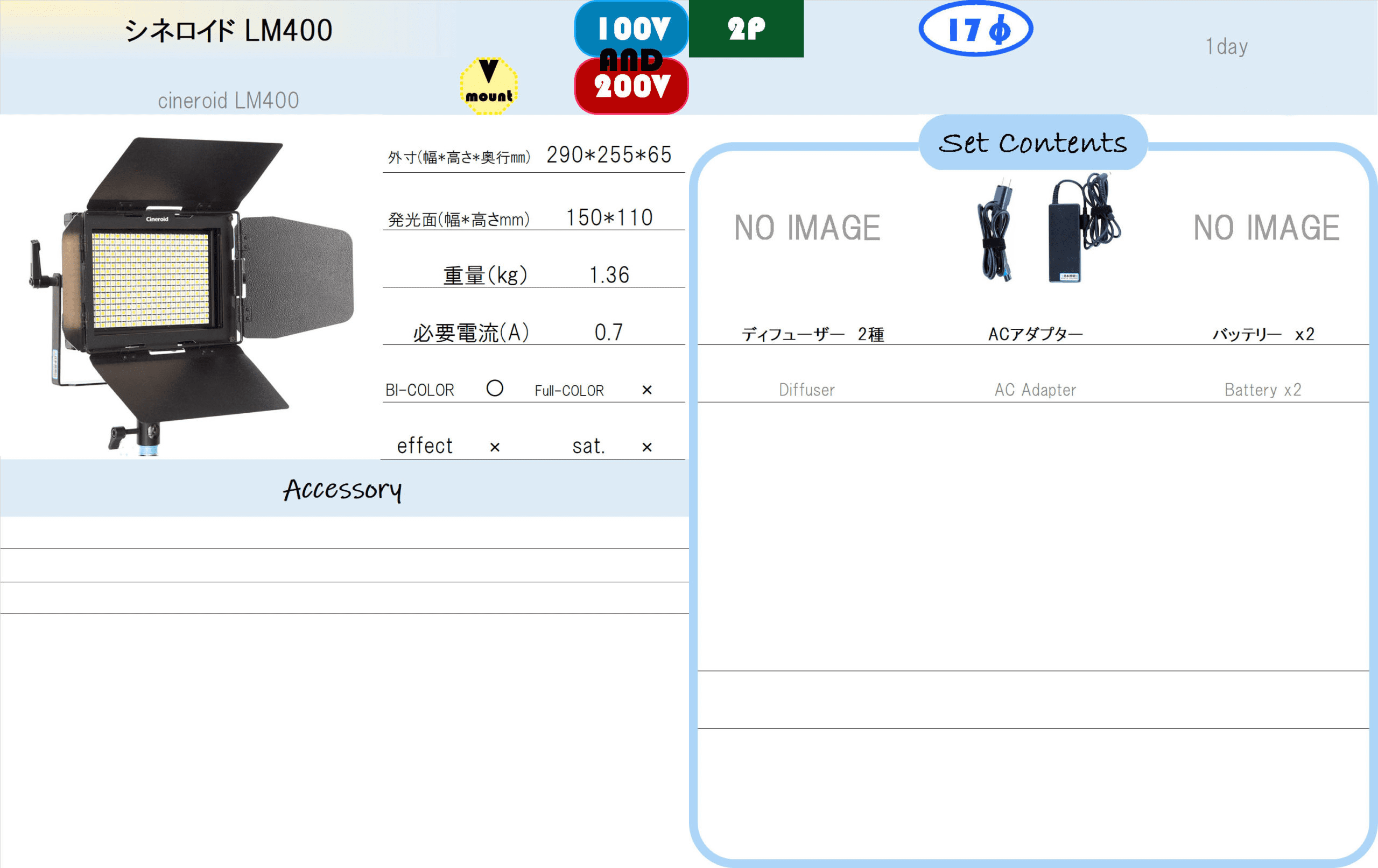This screenshot has height=868, width=1378.
Task: Click the AC adapter photo
Action: click(1084, 228)
